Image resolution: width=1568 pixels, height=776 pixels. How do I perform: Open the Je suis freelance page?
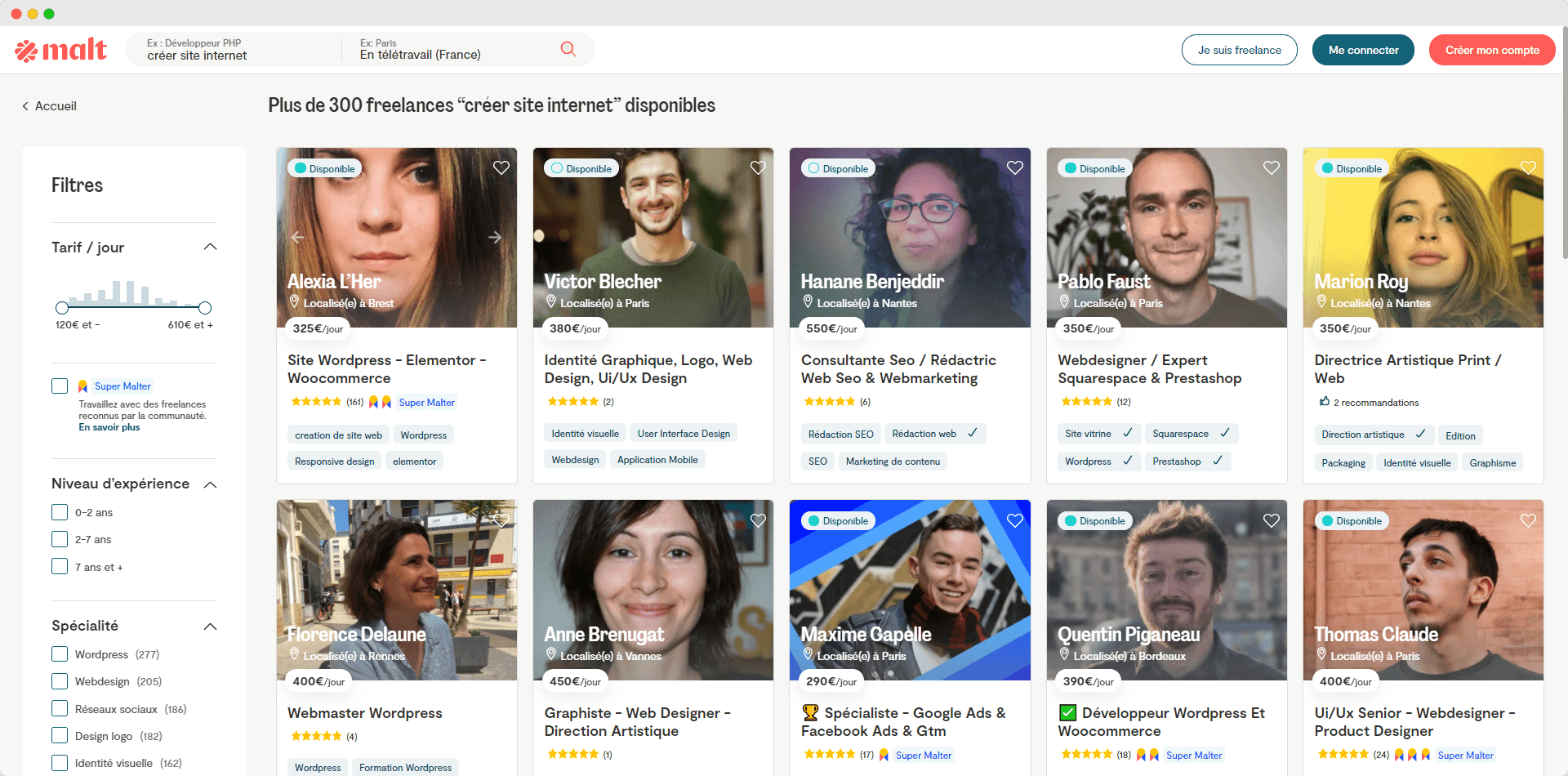pos(1239,50)
